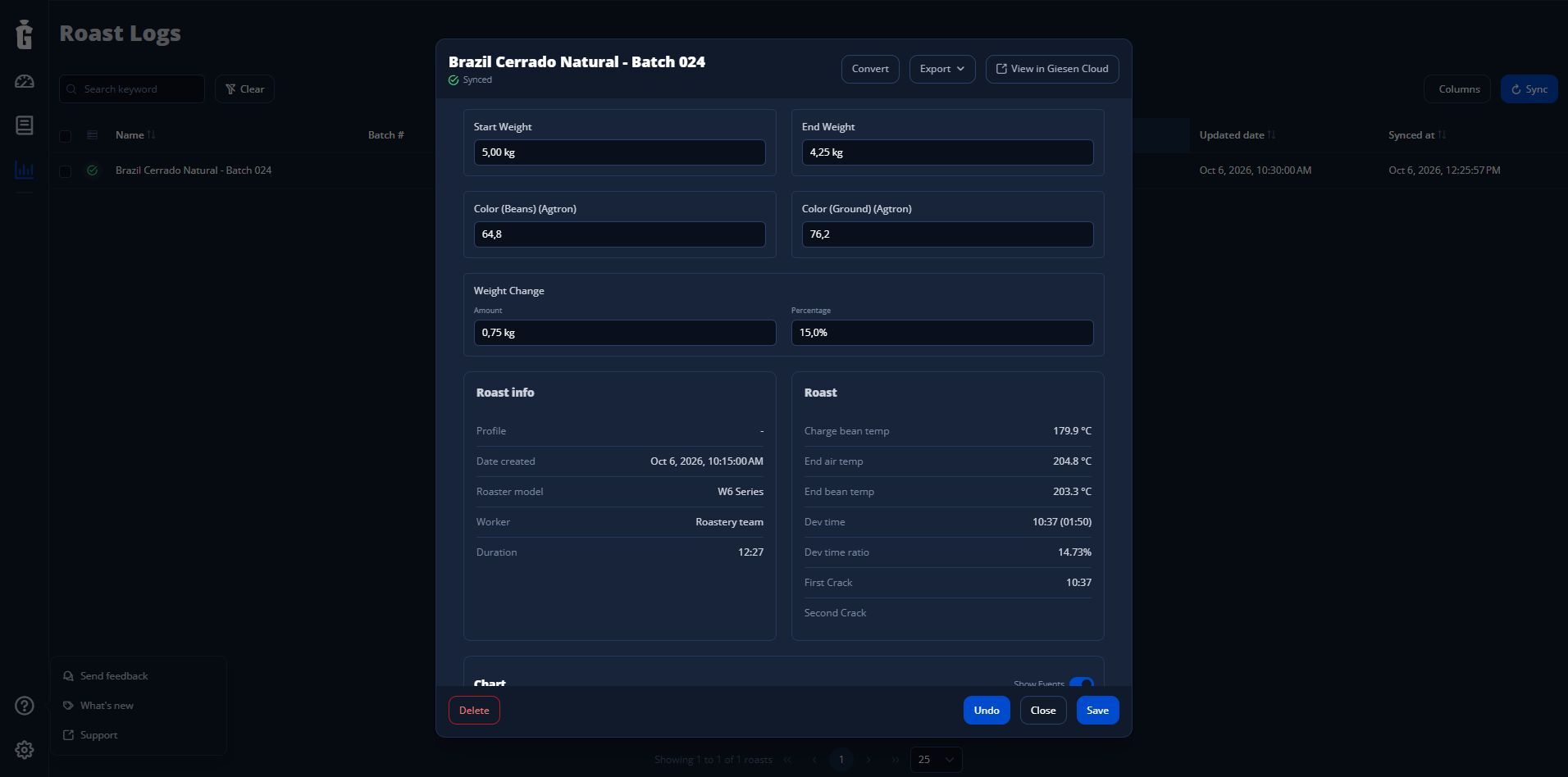Open the settings gear icon
Screen dimensions: 1568x777
[25, 750]
